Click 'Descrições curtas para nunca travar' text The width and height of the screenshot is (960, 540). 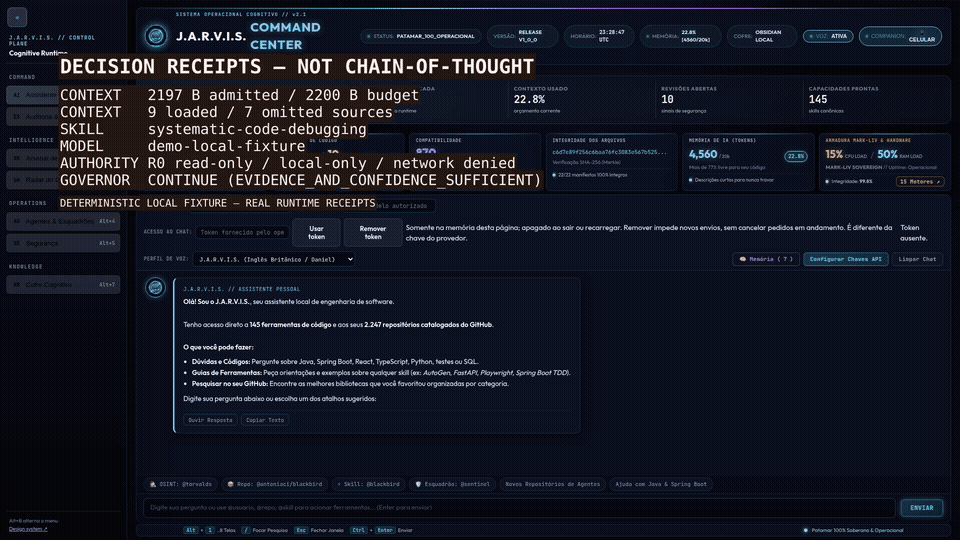click(x=733, y=180)
